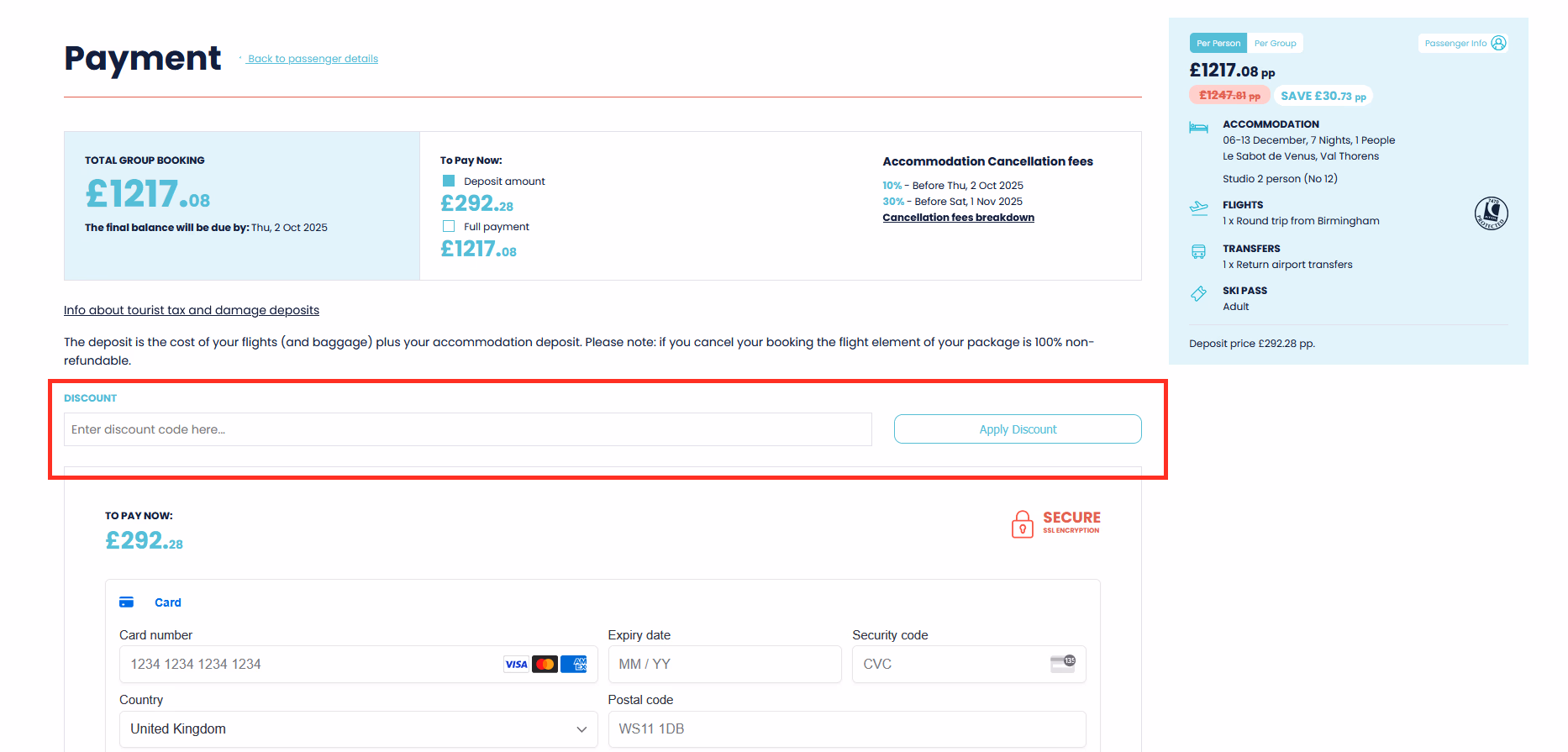Focus the discount code input field

tap(467, 429)
